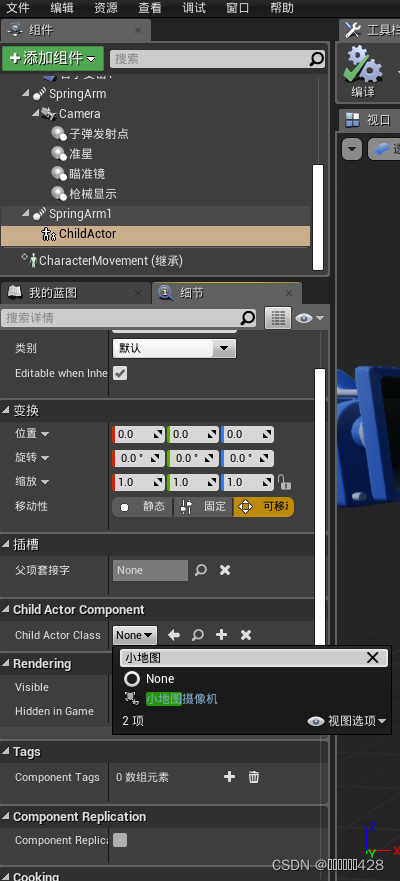Add element to Component Tags array
The image size is (400, 881).
[229, 777]
